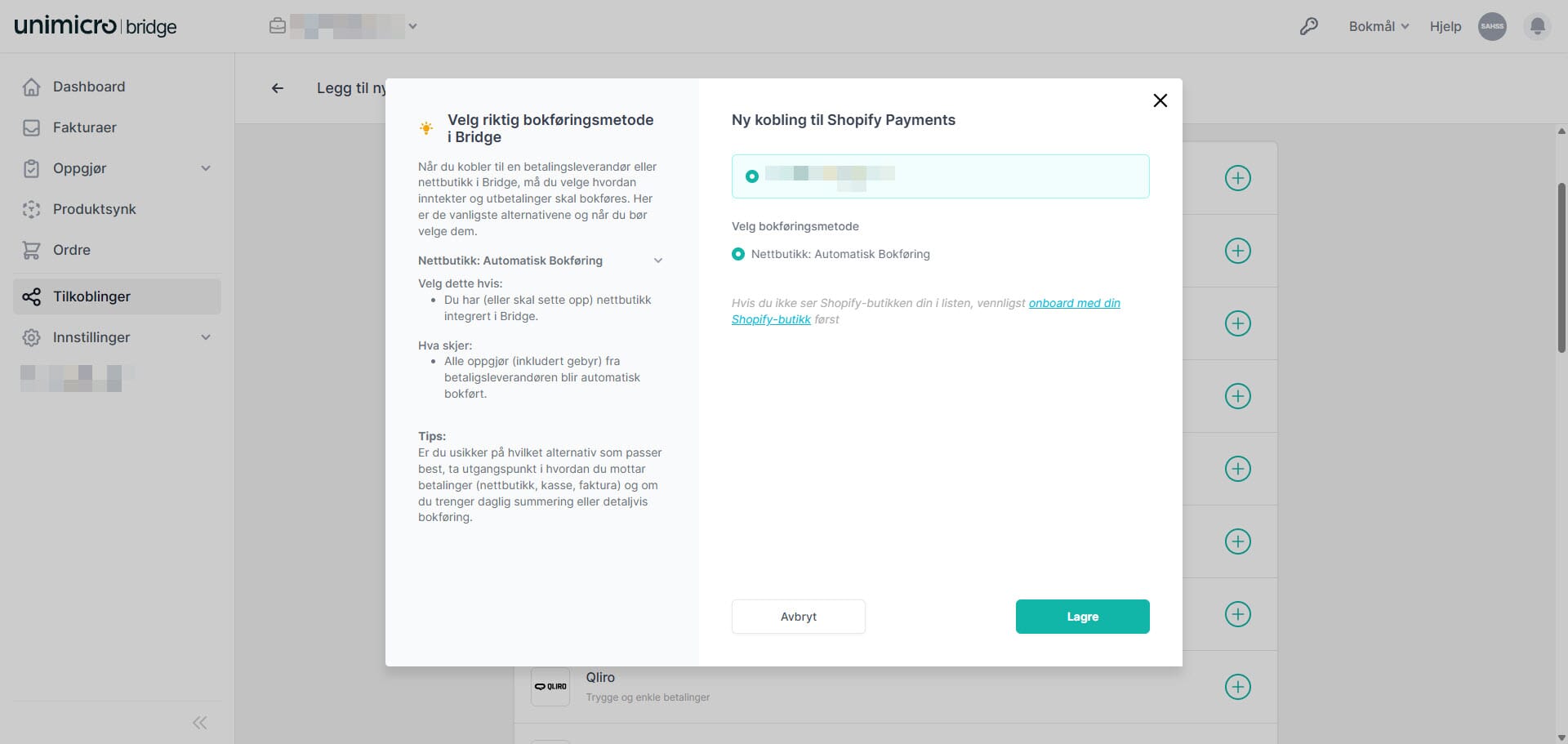Select the Nettbutikk: Automatisk Bokføring radio button
This screenshot has height=744, width=1568.
(739, 254)
